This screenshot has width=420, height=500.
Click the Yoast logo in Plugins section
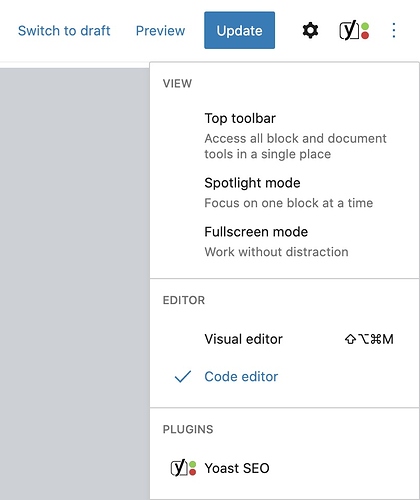pyautogui.click(x=183, y=468)
